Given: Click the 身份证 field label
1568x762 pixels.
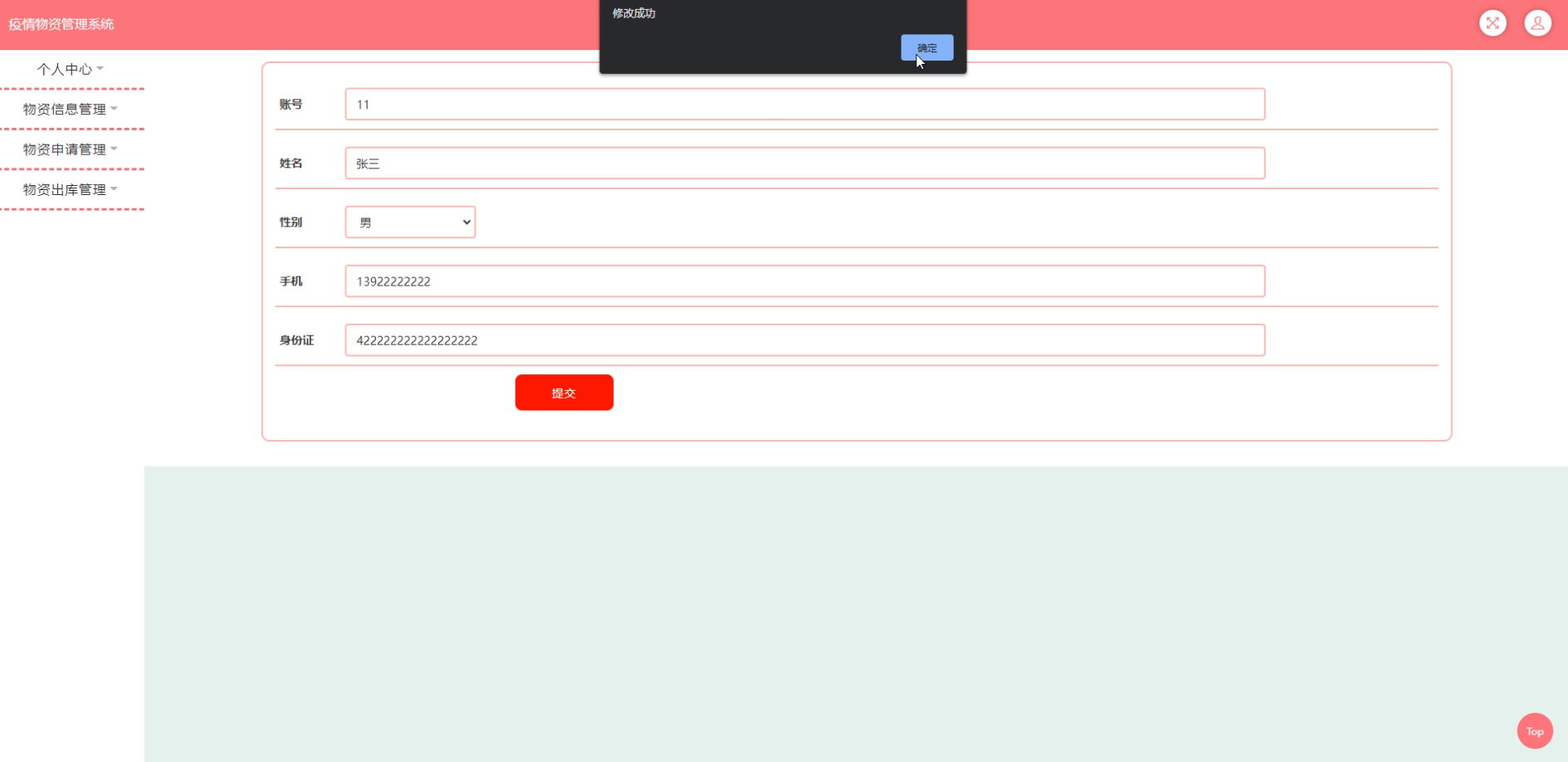Looking at the screenshot, I should [x=296, y=340].
